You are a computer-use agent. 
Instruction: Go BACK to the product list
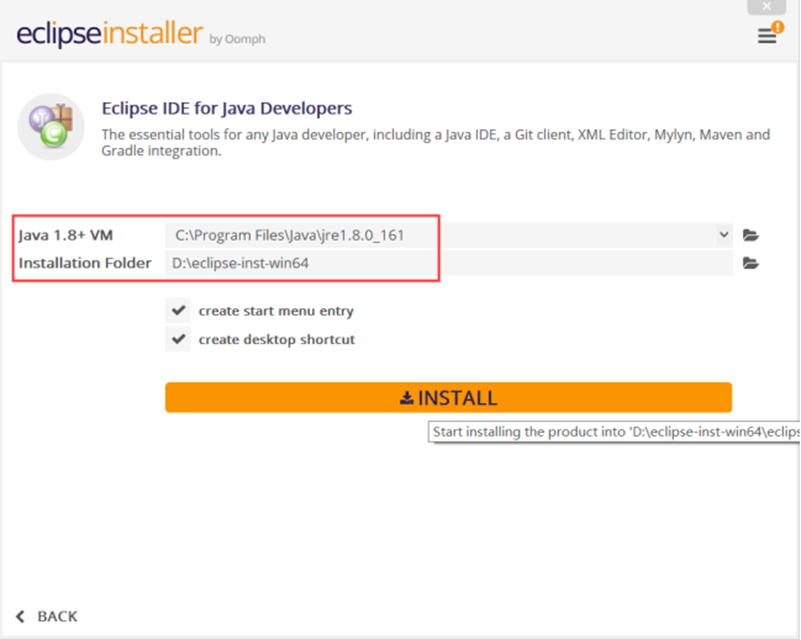[47, 617]
